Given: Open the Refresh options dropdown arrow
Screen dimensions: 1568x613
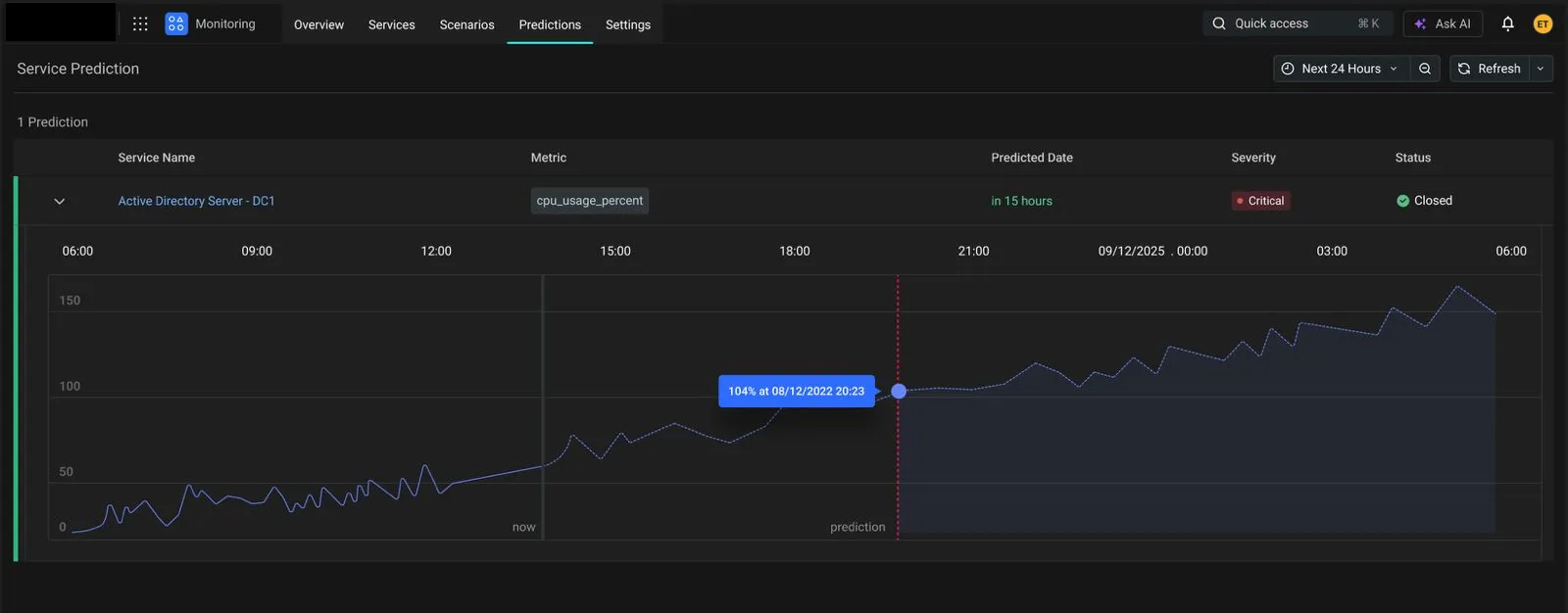Looking at the screenshot, I should 1541,69.
